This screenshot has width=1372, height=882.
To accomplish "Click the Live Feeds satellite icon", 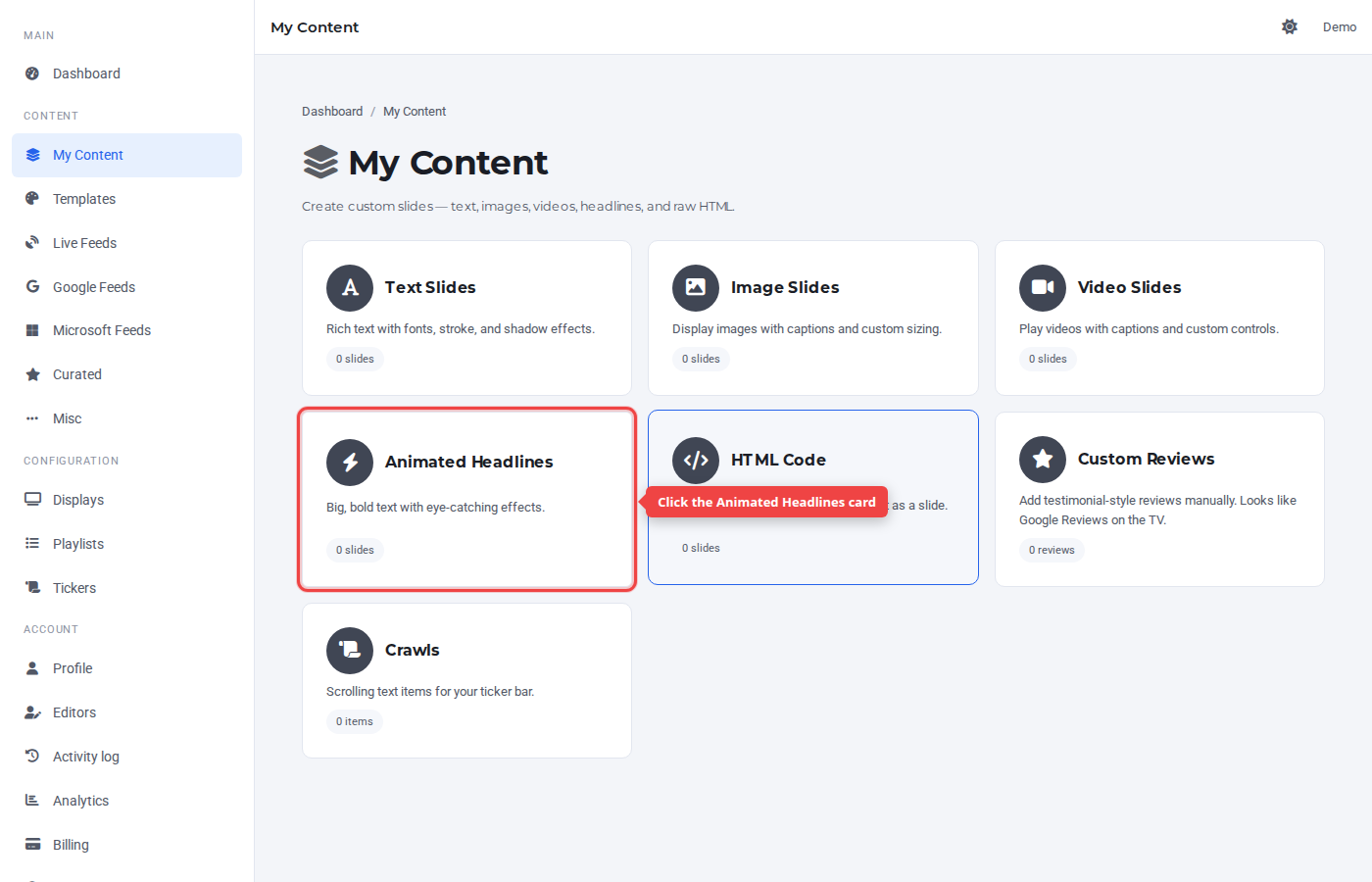I will click(x=32, y=243).
